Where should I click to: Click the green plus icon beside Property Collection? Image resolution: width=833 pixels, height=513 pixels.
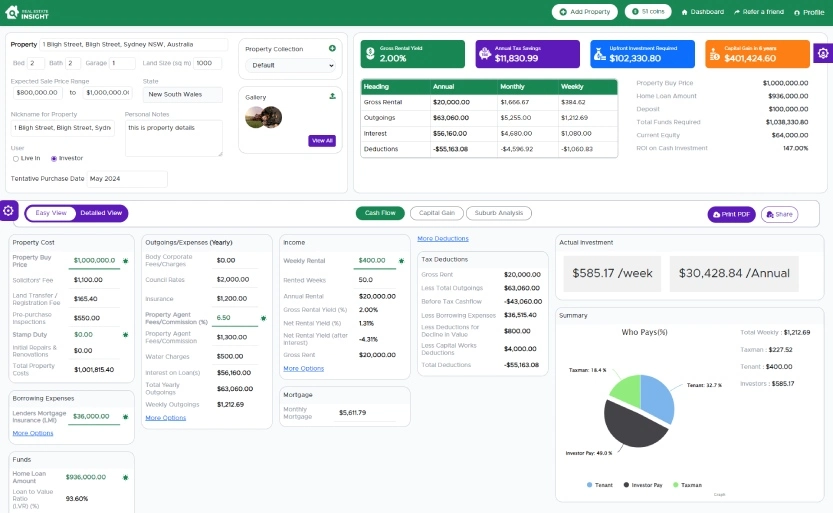[332, 48]
